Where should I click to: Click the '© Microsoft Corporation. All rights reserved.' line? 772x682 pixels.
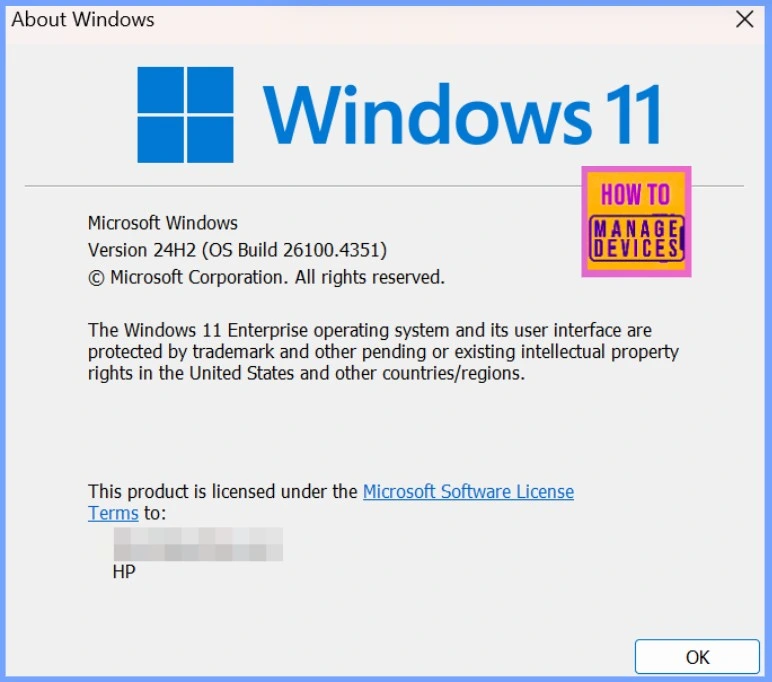coord(266,277)
